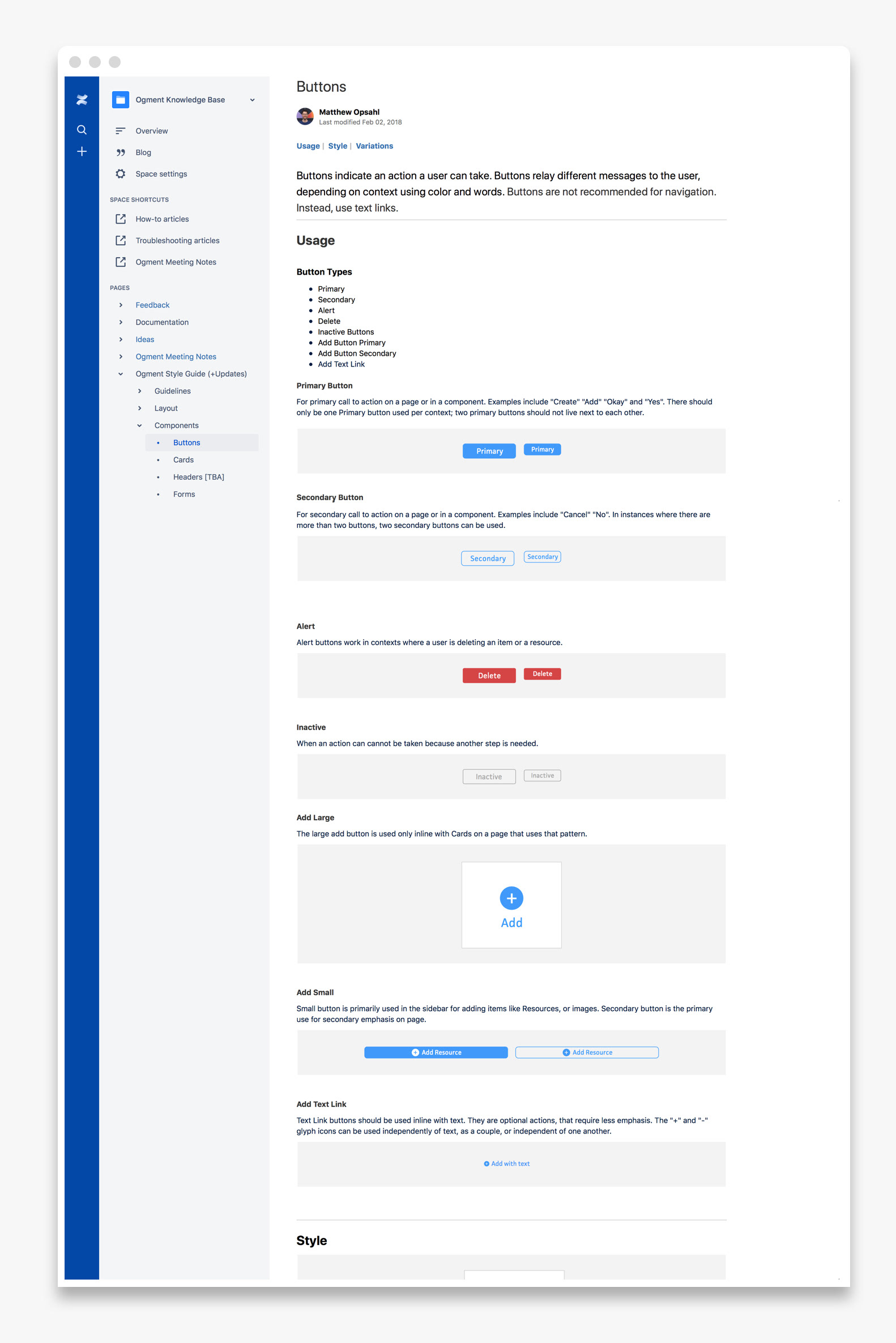The height and width of the screenshot is (1343, 896).
Task: Click the Space settings gear icon
Action: 121,174
